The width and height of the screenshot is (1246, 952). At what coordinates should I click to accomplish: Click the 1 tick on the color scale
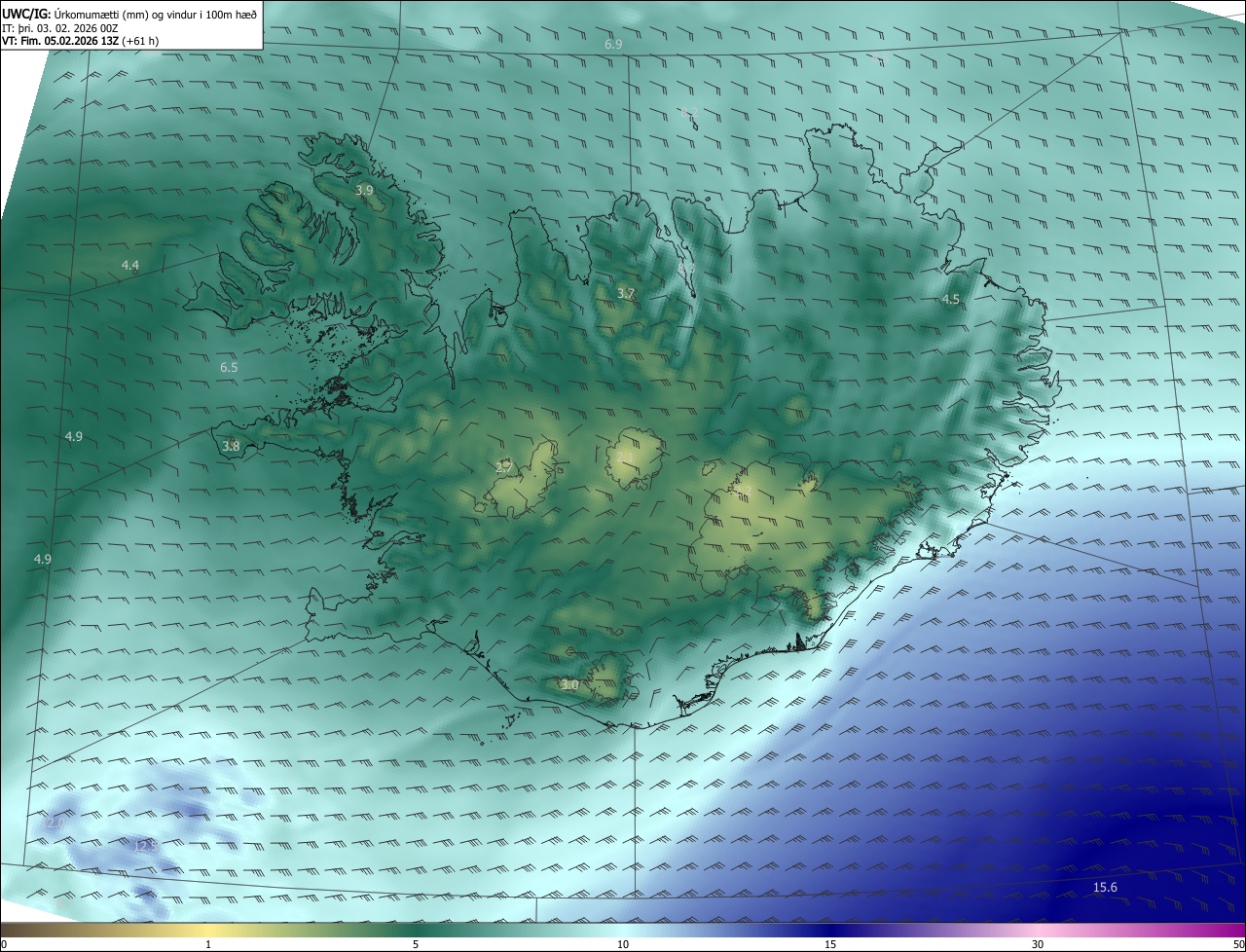click(x=208, y=944)
